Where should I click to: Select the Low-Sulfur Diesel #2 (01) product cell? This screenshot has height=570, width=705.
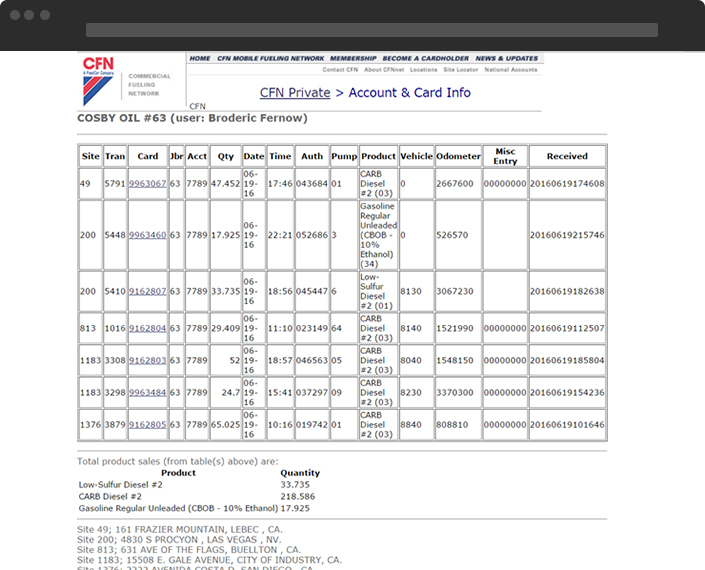tap(378, 291)
